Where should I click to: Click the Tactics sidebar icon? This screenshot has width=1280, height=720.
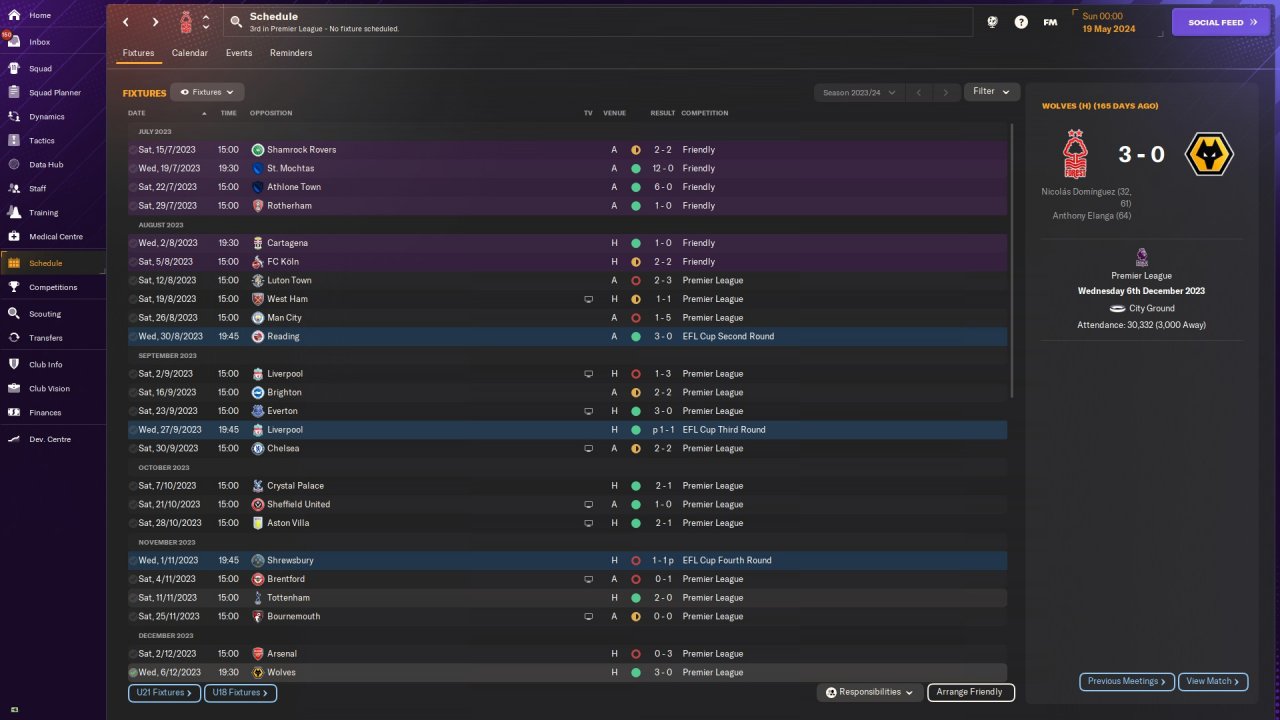pyautogui.click(x=14, y=141)
